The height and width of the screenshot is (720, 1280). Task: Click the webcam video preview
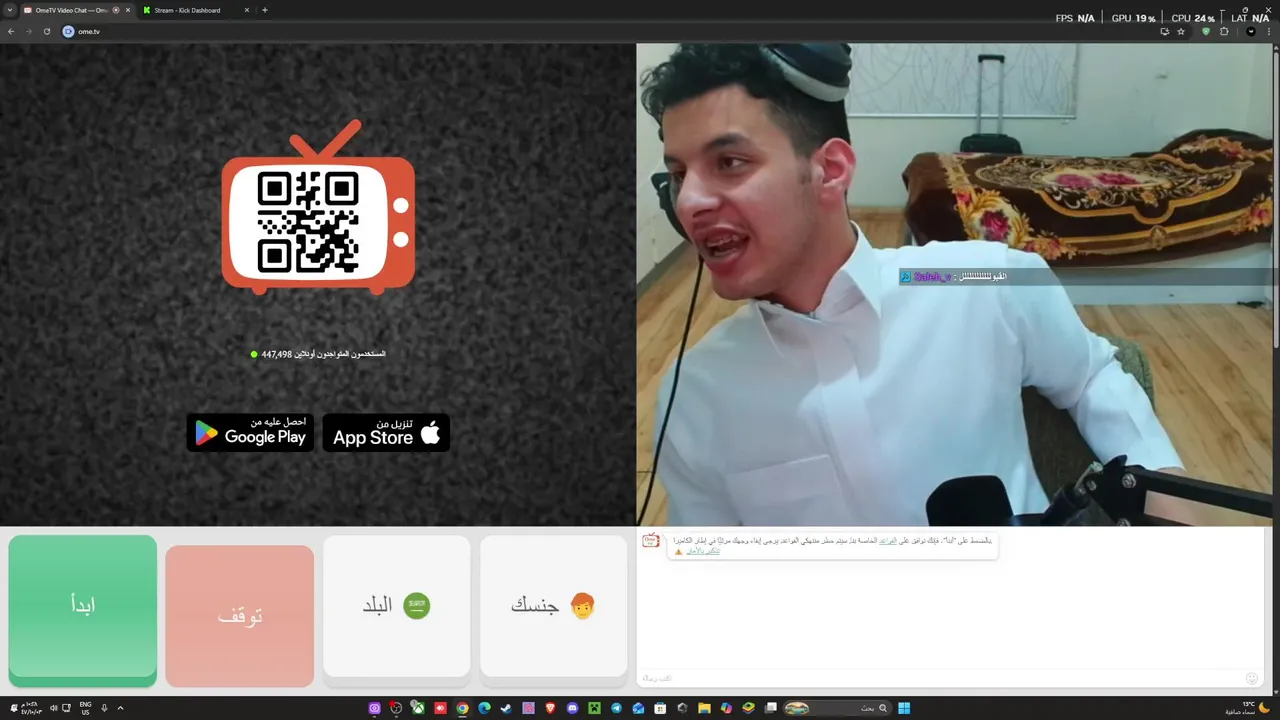pyautogui.click(x=955, y=284)
